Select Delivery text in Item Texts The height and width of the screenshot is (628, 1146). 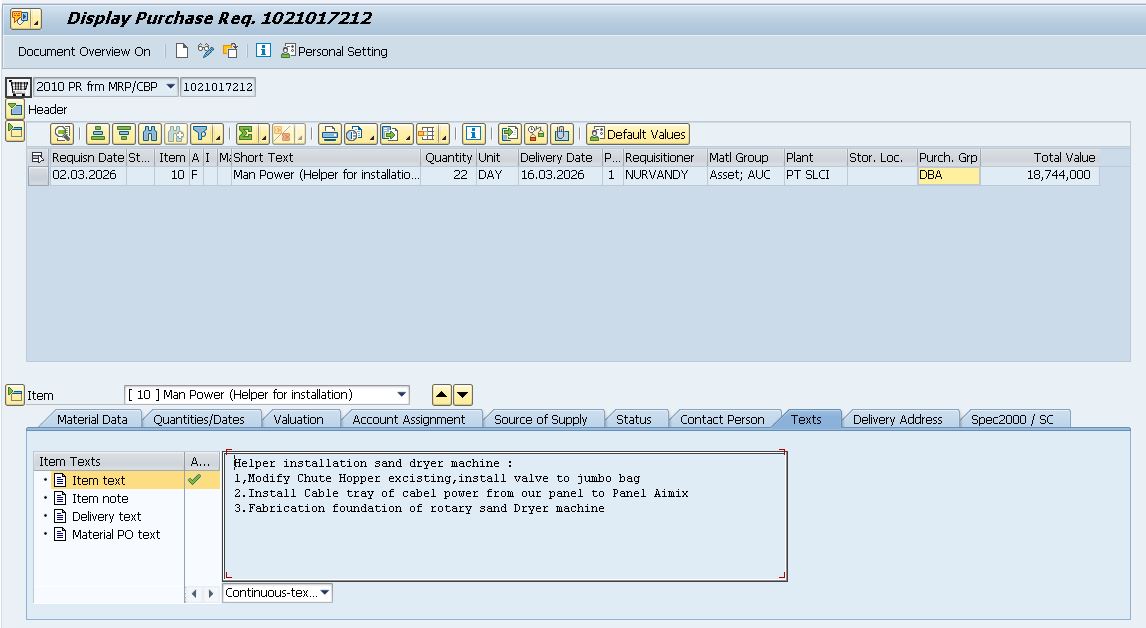pos(106,516)
